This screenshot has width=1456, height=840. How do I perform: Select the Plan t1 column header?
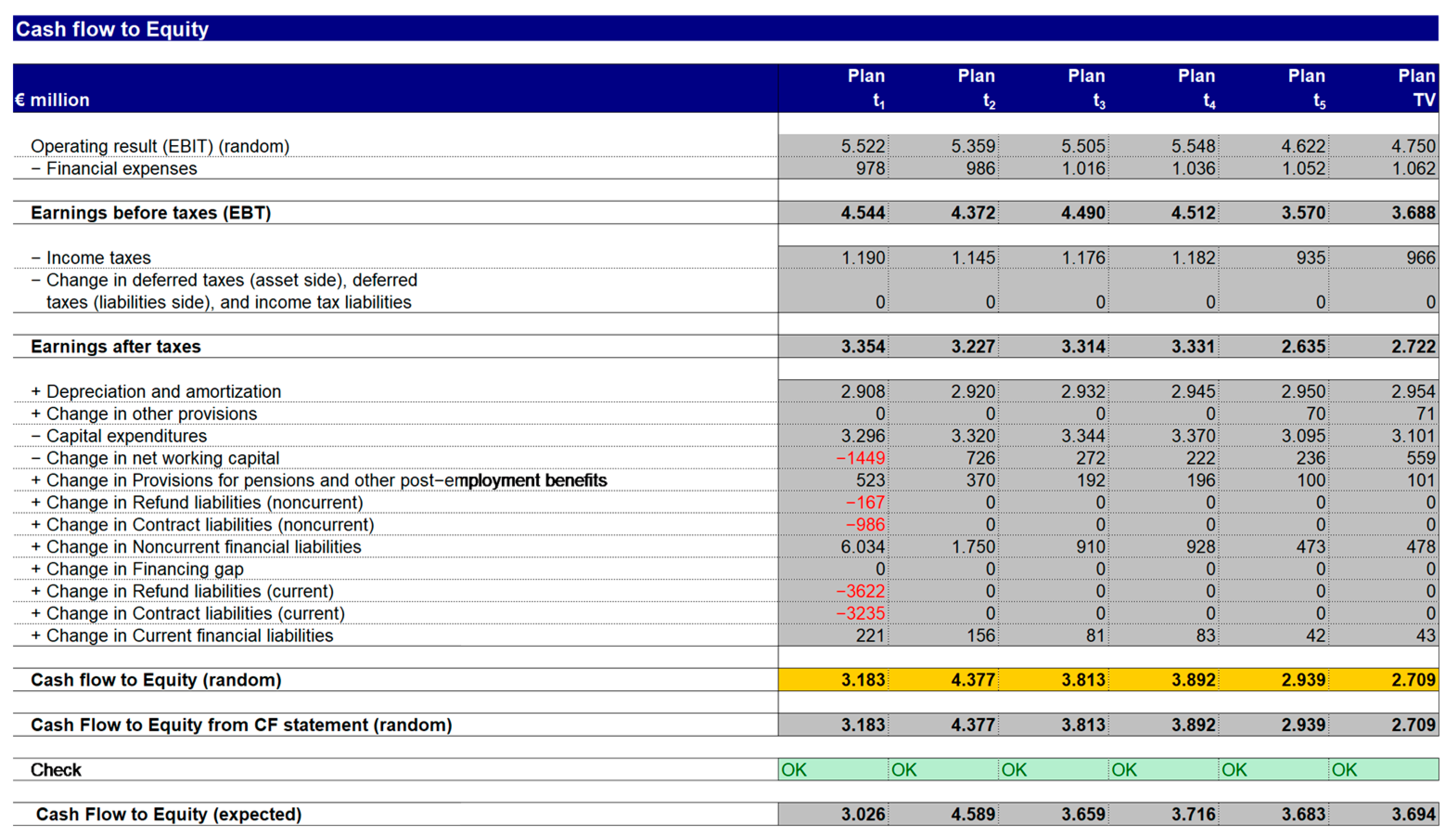click(x=866, y=88)
